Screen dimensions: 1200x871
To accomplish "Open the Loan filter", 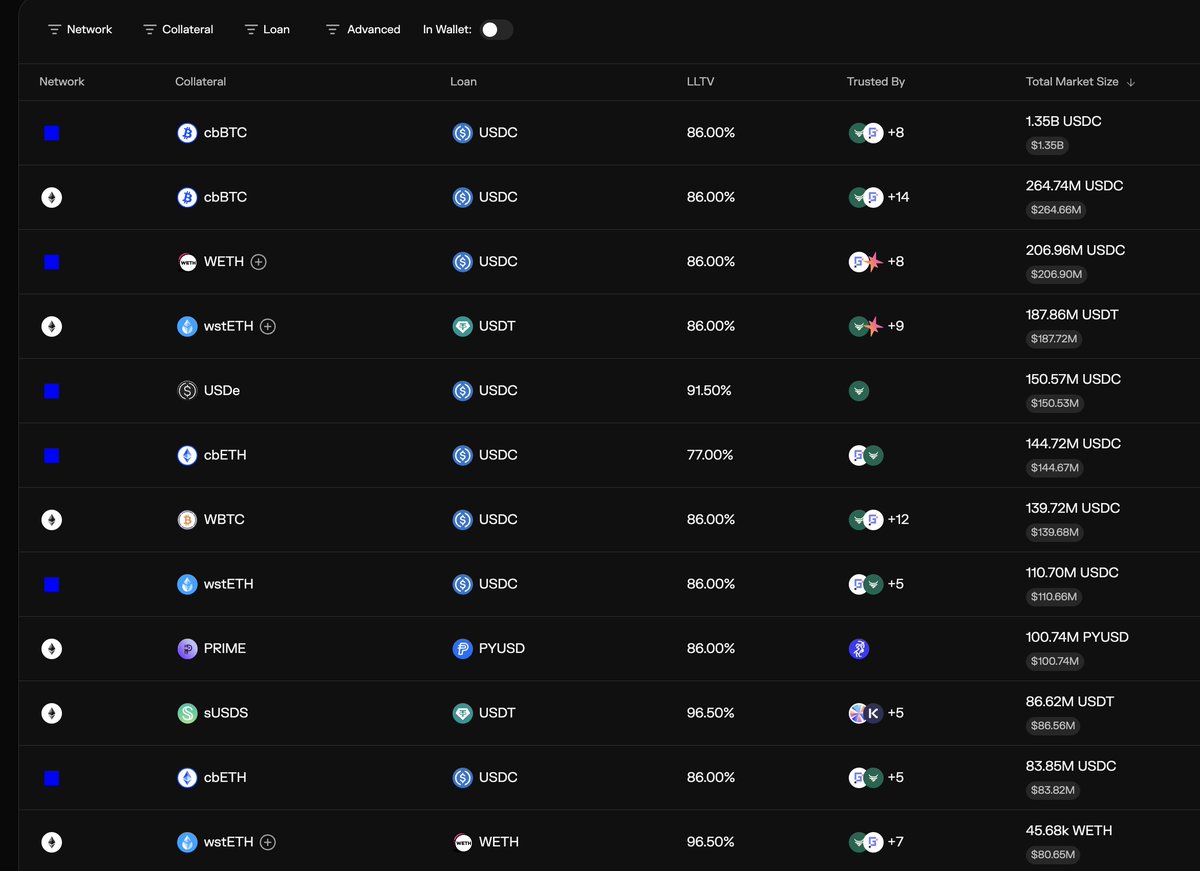I will pyautogui.click(x=267, y=30).
